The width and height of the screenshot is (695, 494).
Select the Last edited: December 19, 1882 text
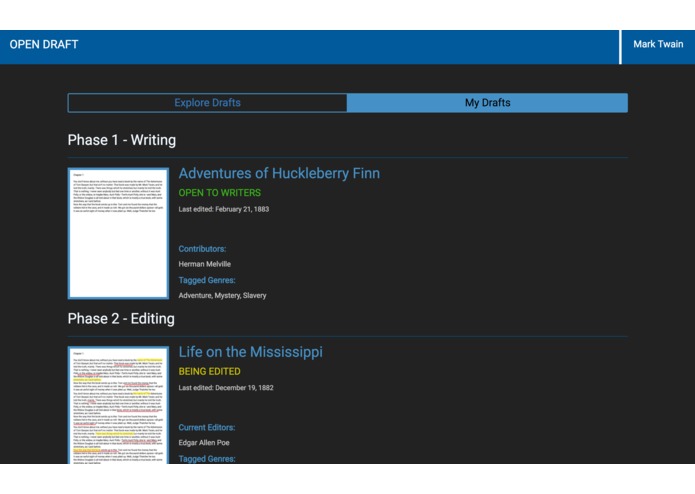(226, 388)
